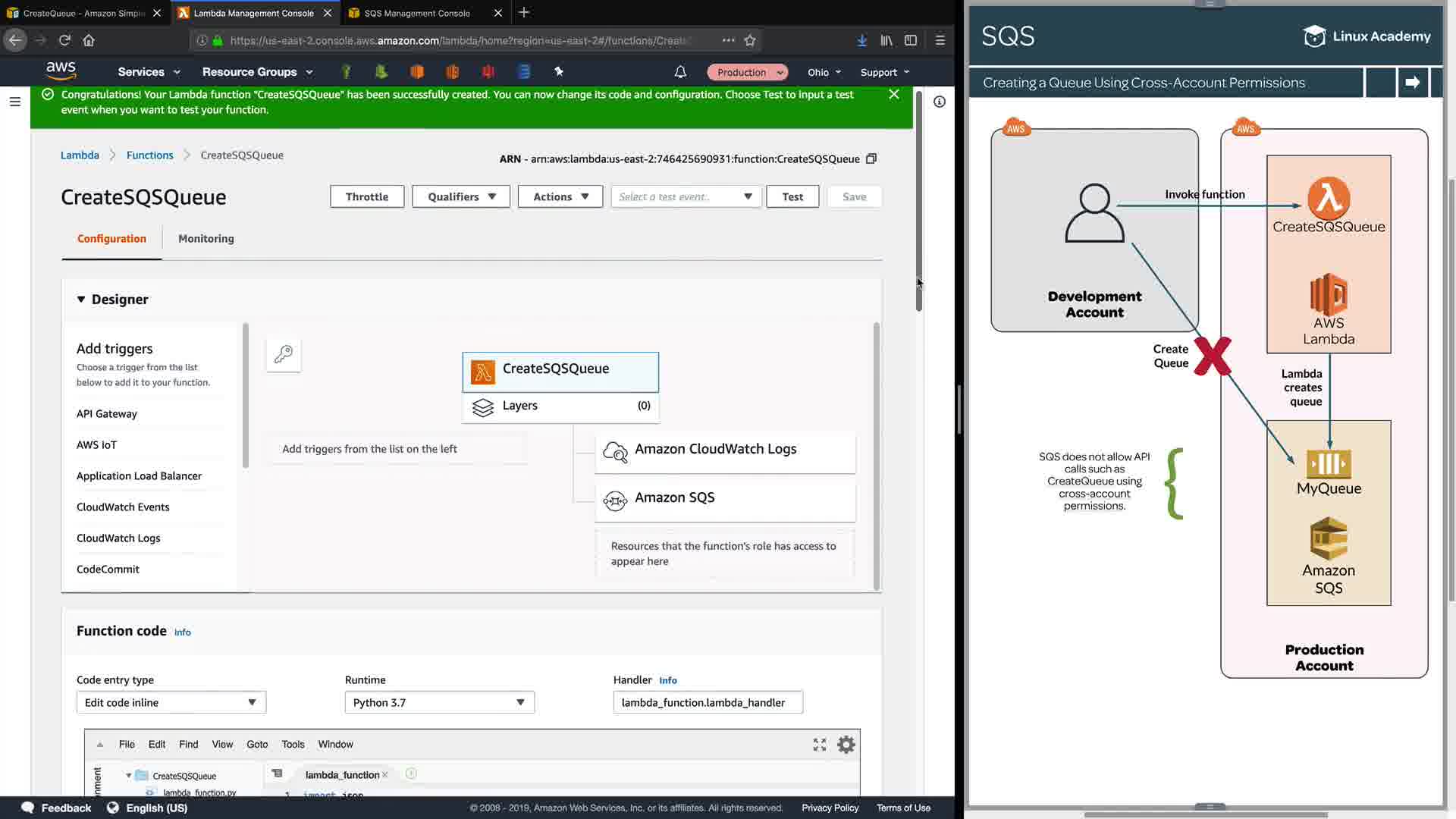1456x819 pixels.
Task: Open the notifications bell icon
Action: pos(680,72)
